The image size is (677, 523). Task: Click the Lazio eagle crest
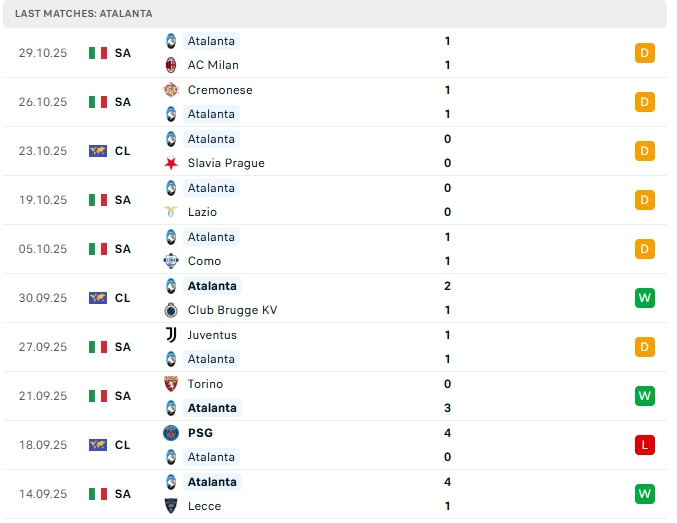pos(171,212)
